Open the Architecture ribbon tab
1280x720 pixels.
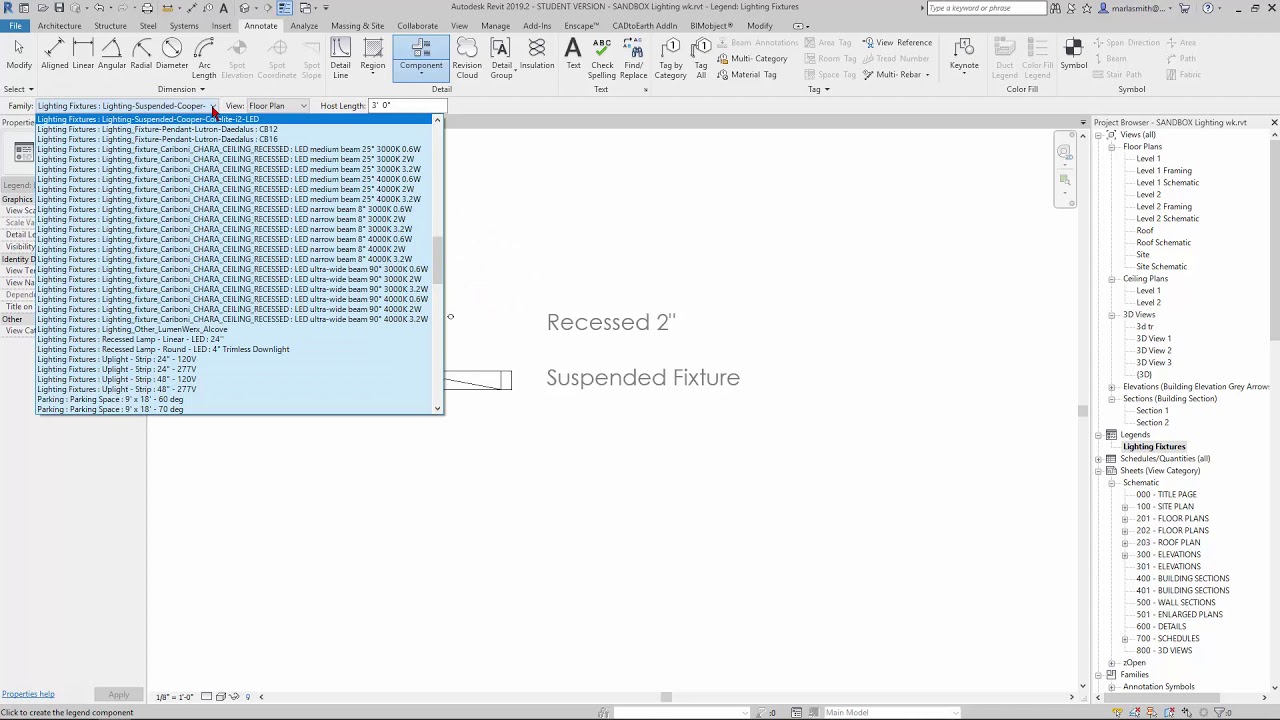point(59,26)
